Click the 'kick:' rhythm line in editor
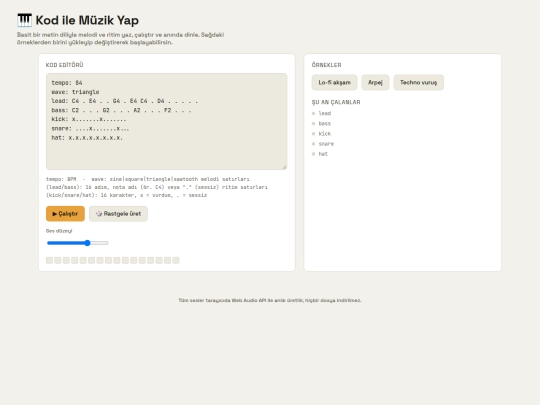Screen dimensions: 540x405 (x=89, y=120)
